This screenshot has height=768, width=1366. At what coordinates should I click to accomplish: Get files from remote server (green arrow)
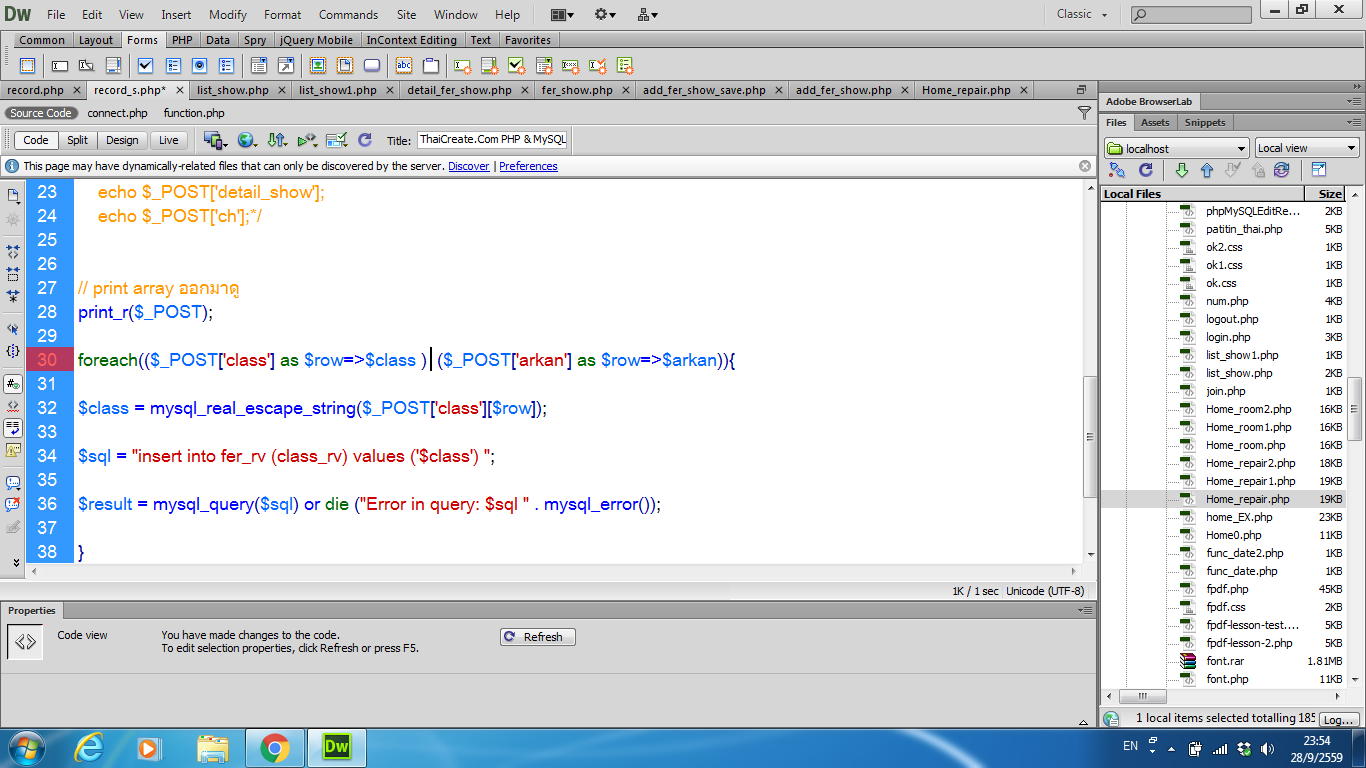[x=1181, y=170]
